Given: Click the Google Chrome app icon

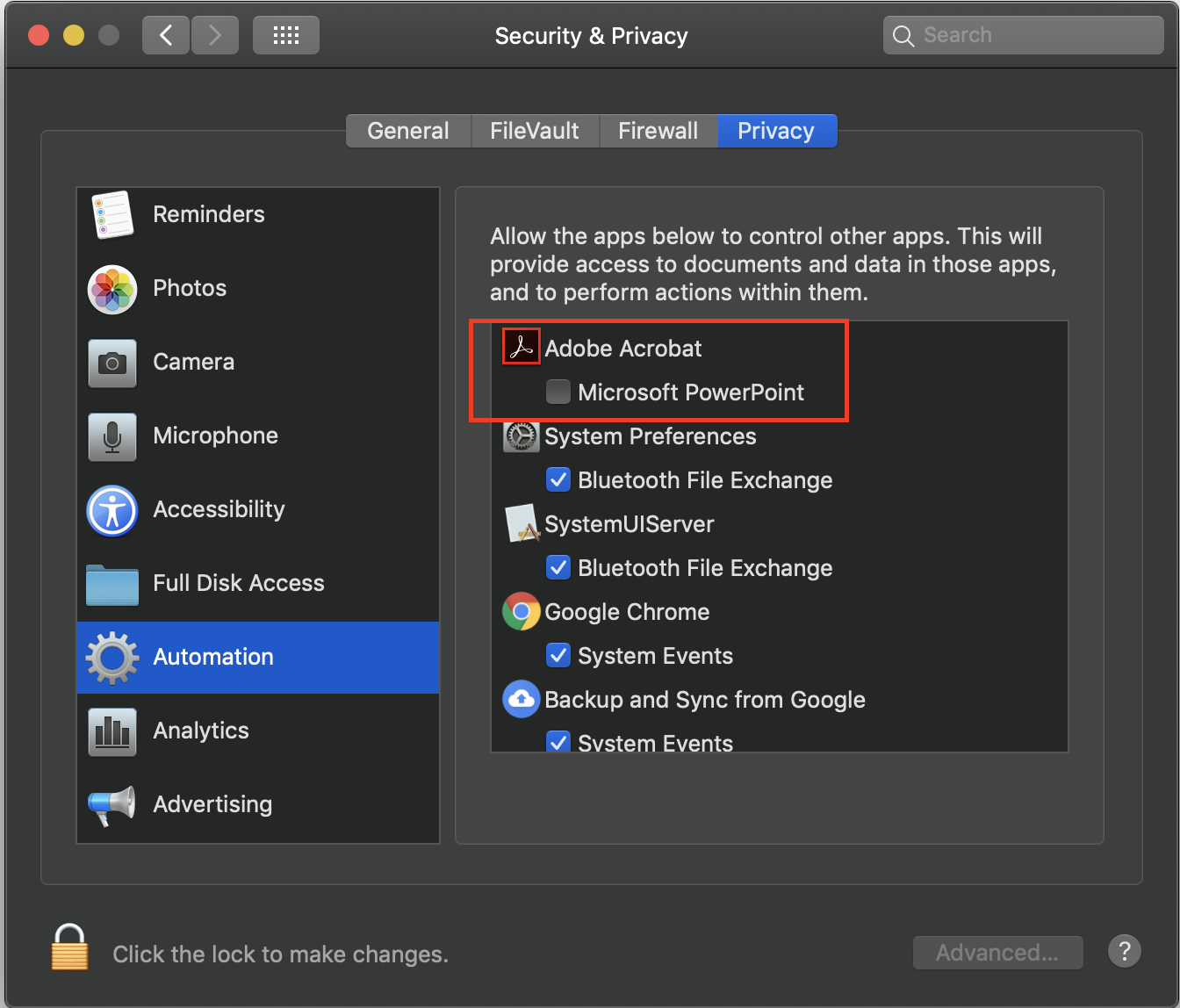Looking at the screenshot, I should coord(522,611).
